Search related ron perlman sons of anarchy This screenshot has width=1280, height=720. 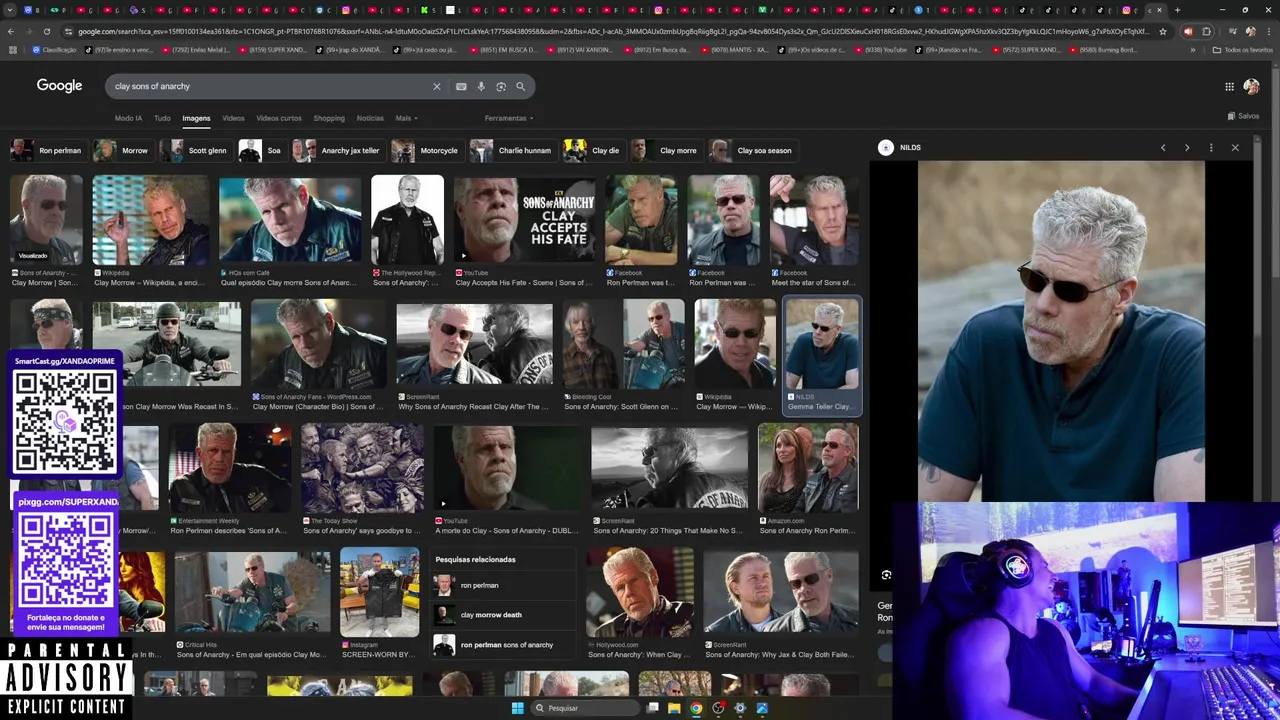tap(505, 645)
